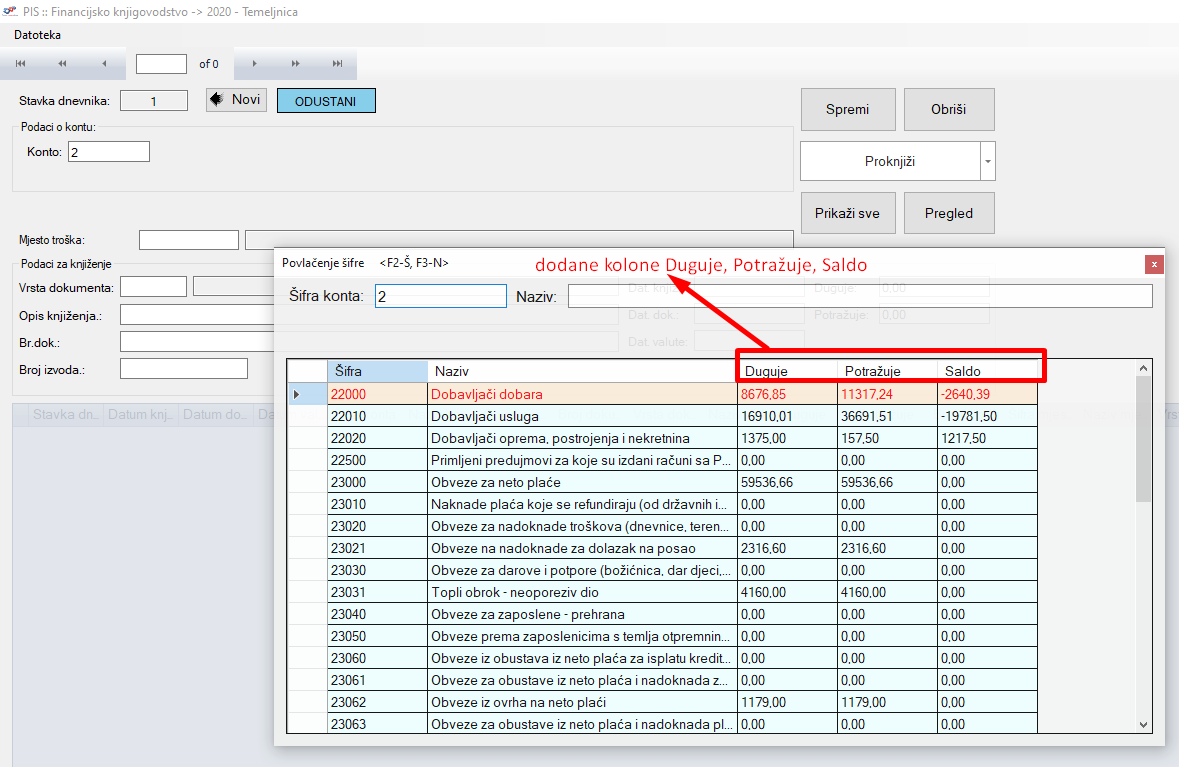This screenshot has height=767, width=1179.
Task: Click the Prikaži sve button
Action: [x=847, y=213]
